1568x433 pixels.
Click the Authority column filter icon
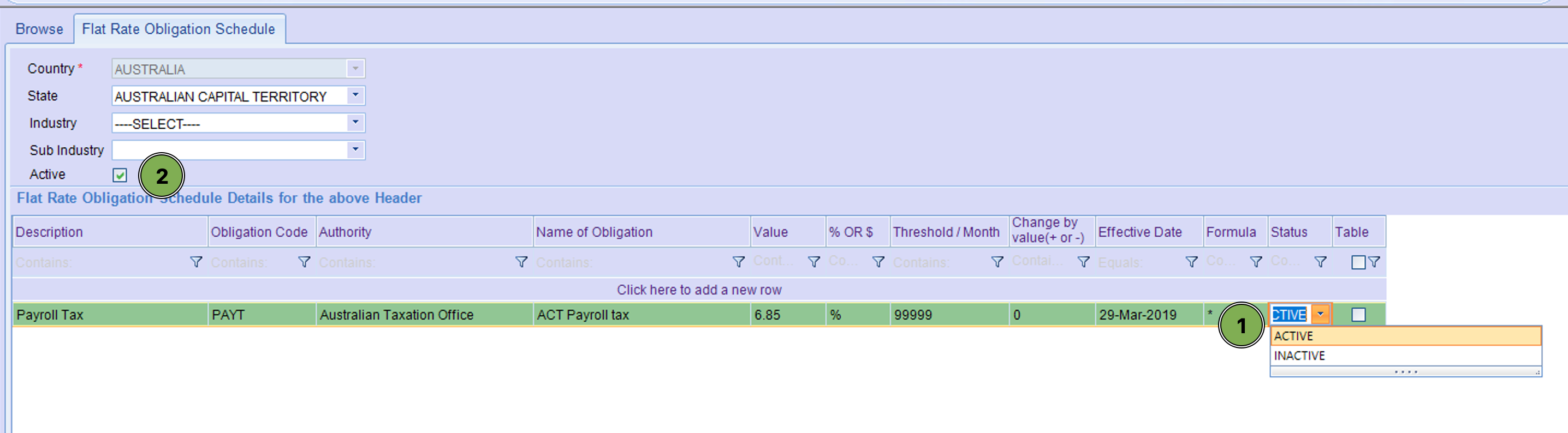(521, 262)
